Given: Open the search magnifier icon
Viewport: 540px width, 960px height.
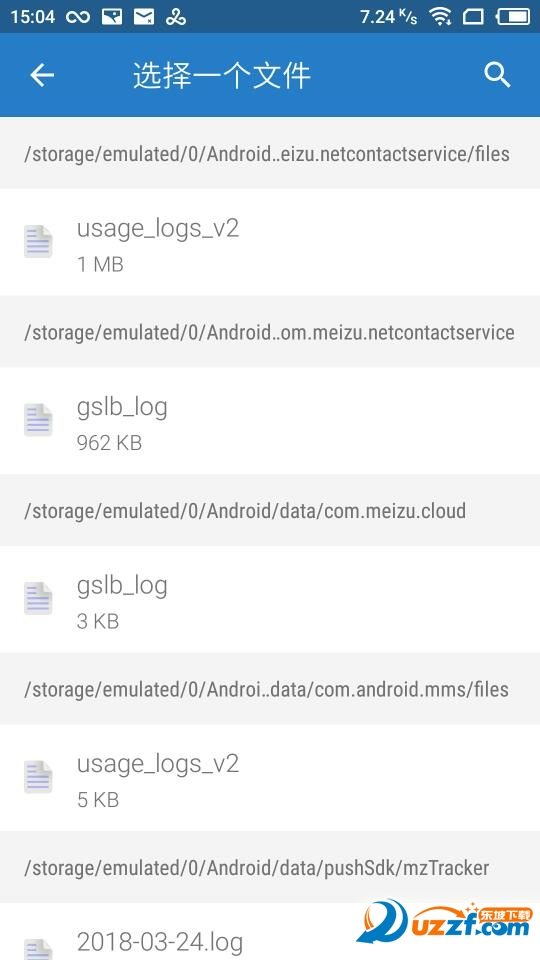Looking at the screenshot, I should point(497,75).
